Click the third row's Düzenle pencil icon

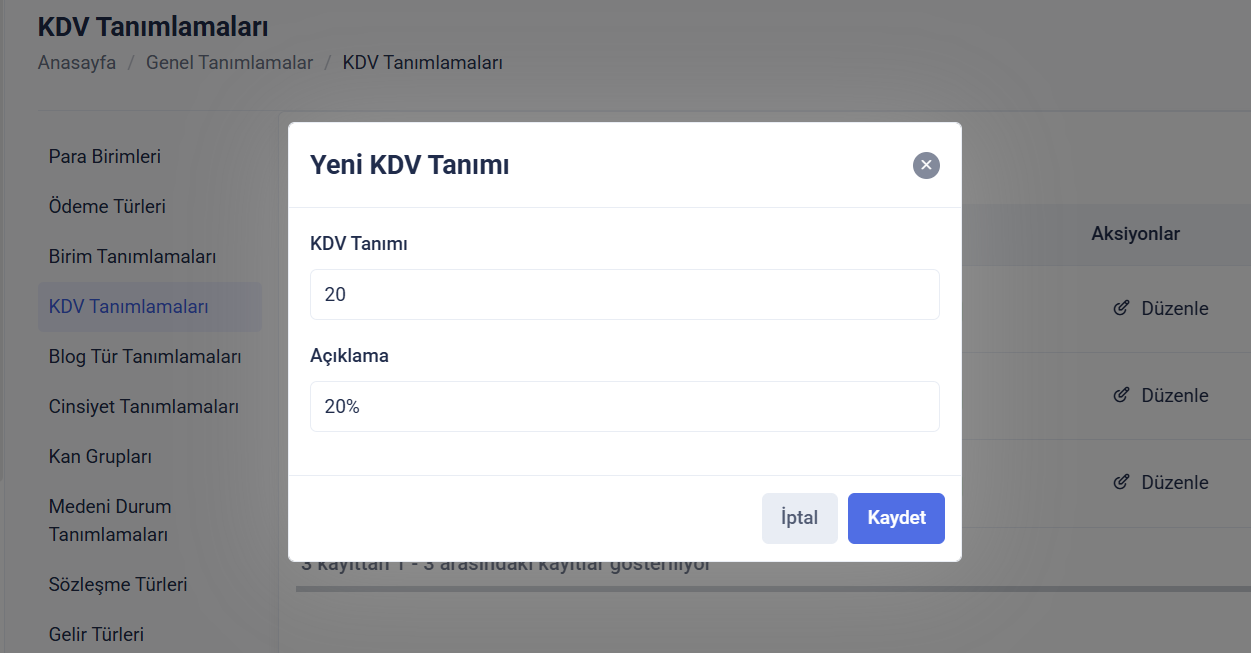pyautogui.click(x=1121, y=482)
